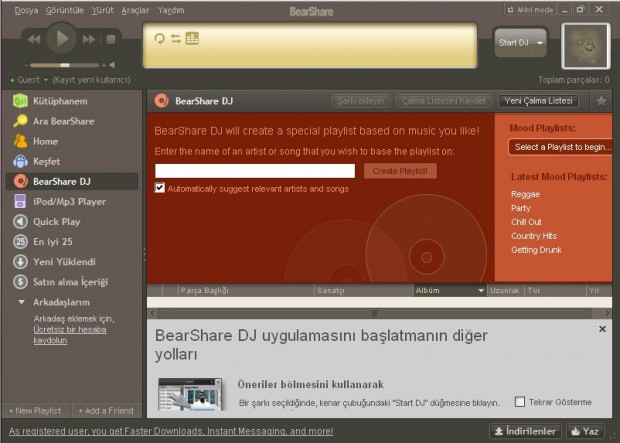Skip to the previous track
The height and width of the screenshot is (443, 620).
click(34, 39)
